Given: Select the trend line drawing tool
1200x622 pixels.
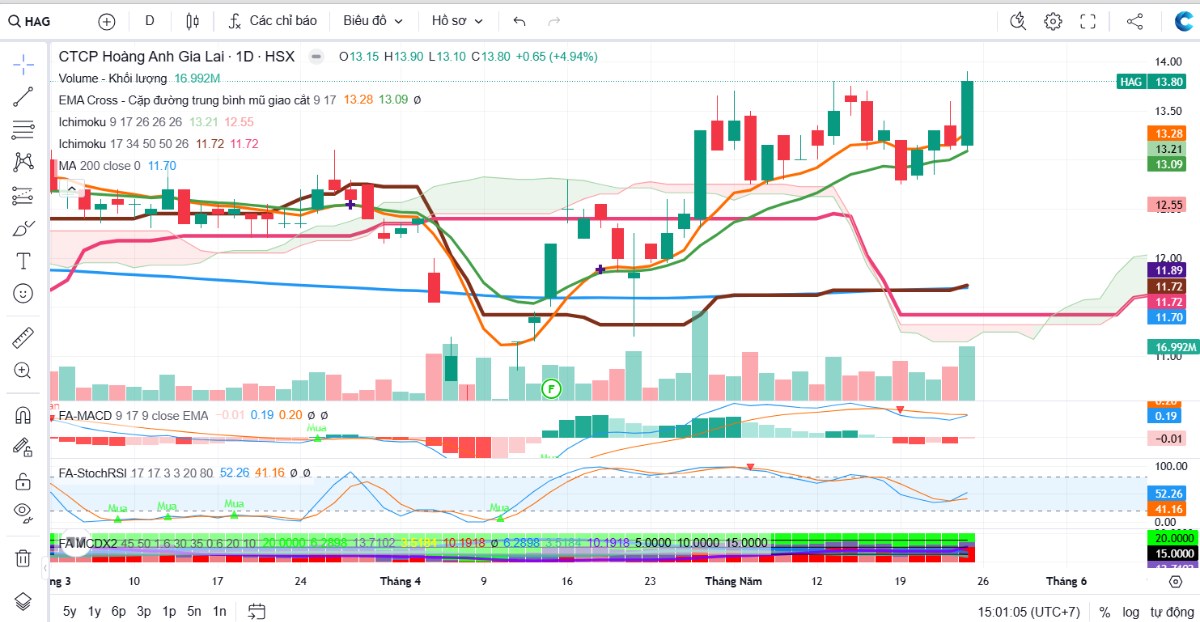Looking at the screenshot, I should (x=23, y=97).
